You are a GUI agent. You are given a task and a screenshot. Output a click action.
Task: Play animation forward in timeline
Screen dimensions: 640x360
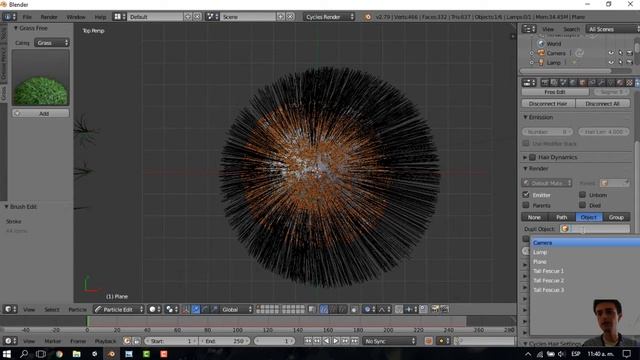(x=336, y=341)
